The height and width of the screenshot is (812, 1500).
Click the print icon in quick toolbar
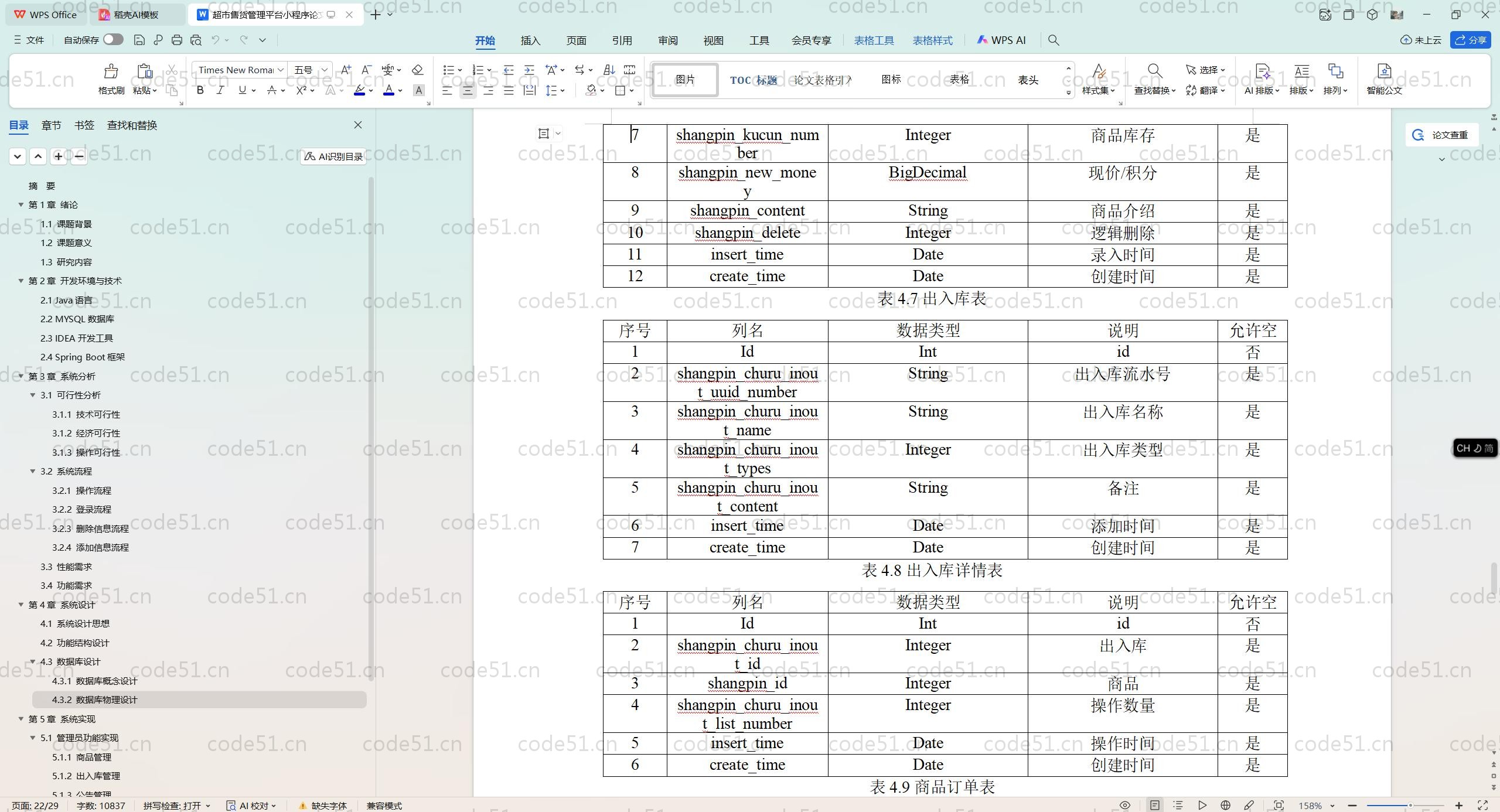click(177, 40)
